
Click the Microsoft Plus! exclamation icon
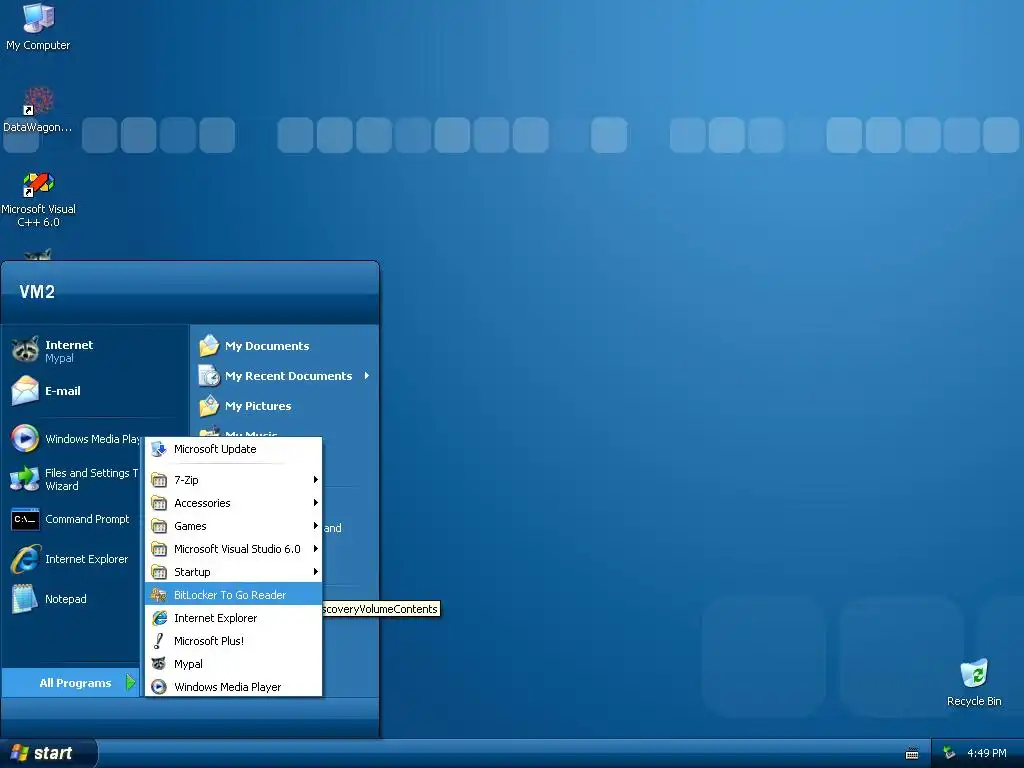[x=159, y=641]
